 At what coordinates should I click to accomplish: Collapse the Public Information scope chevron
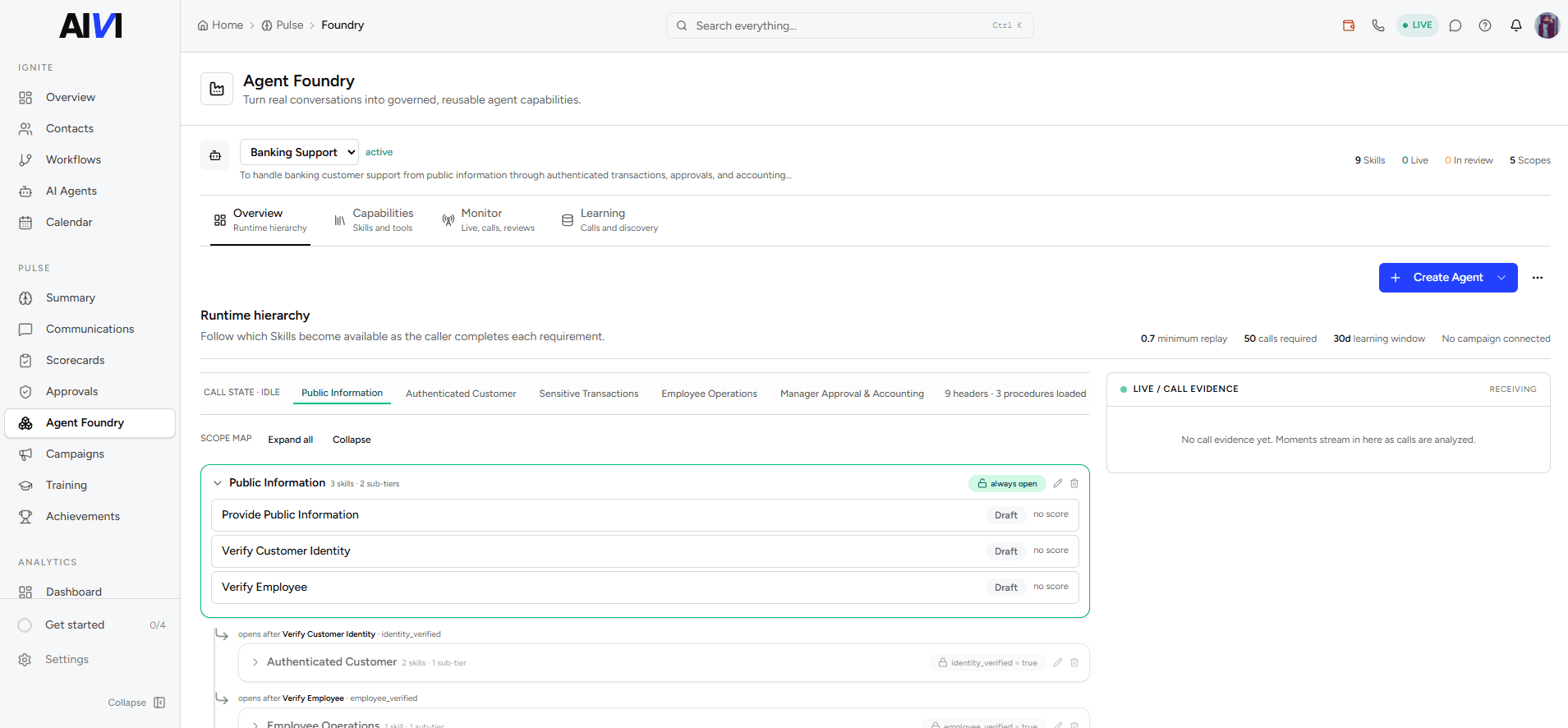point(218,483)
